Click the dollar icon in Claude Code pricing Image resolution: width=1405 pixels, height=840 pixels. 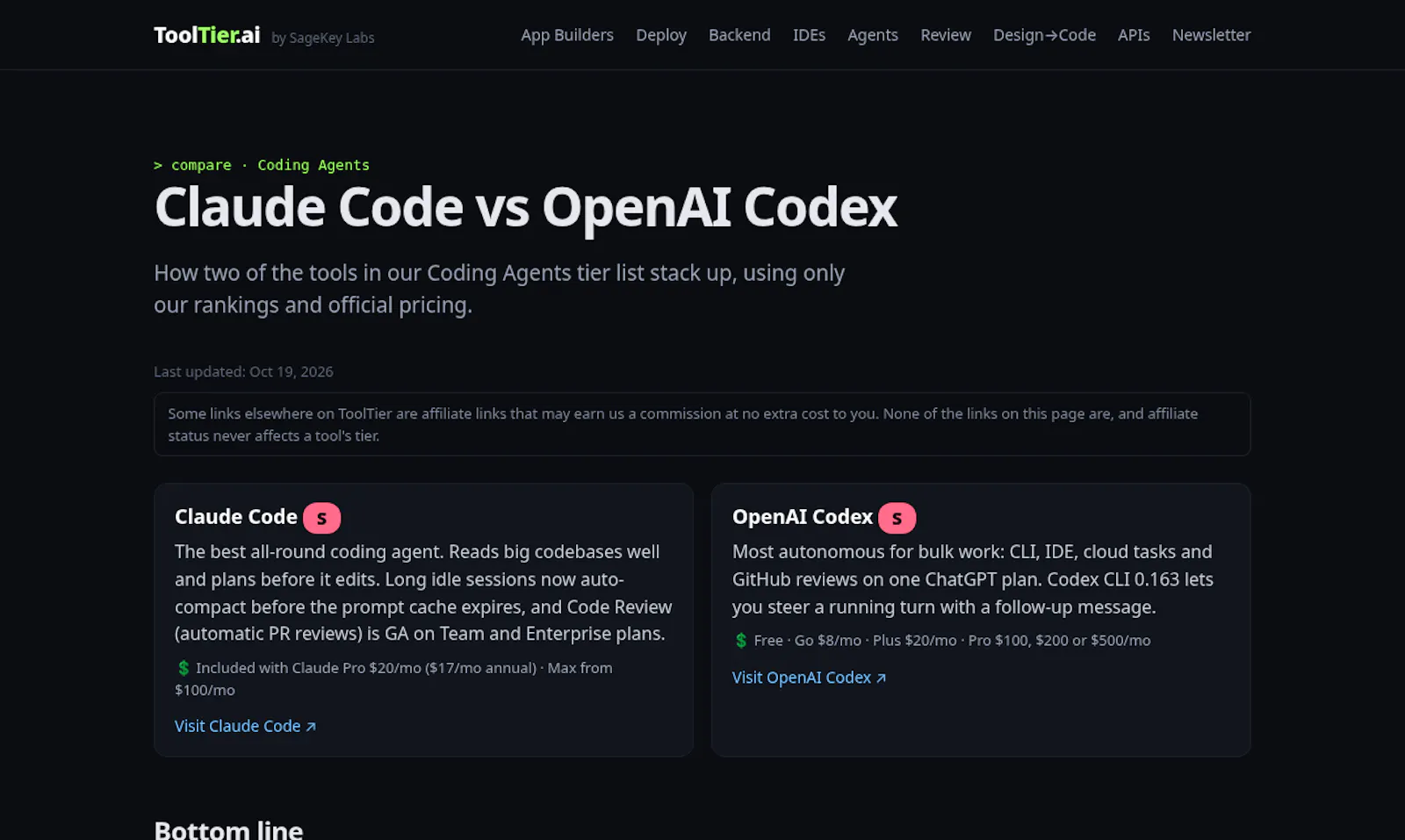point(183,668)
